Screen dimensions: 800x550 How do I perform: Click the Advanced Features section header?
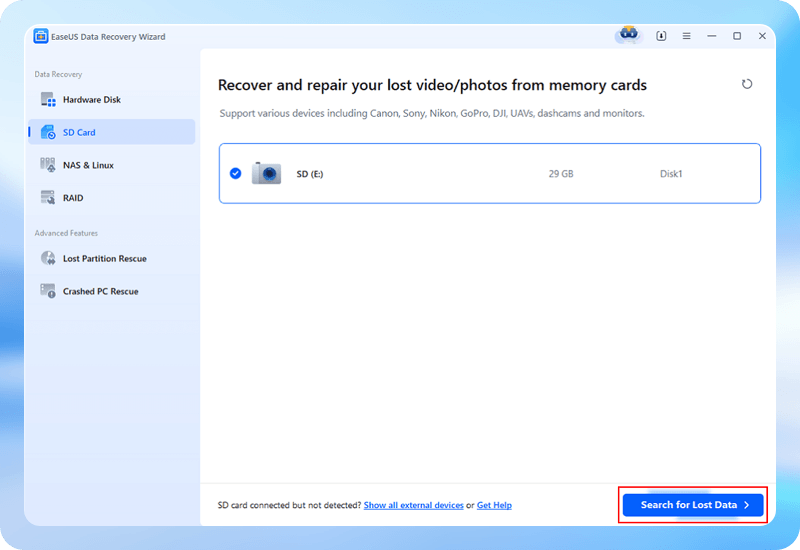(66, 233)
